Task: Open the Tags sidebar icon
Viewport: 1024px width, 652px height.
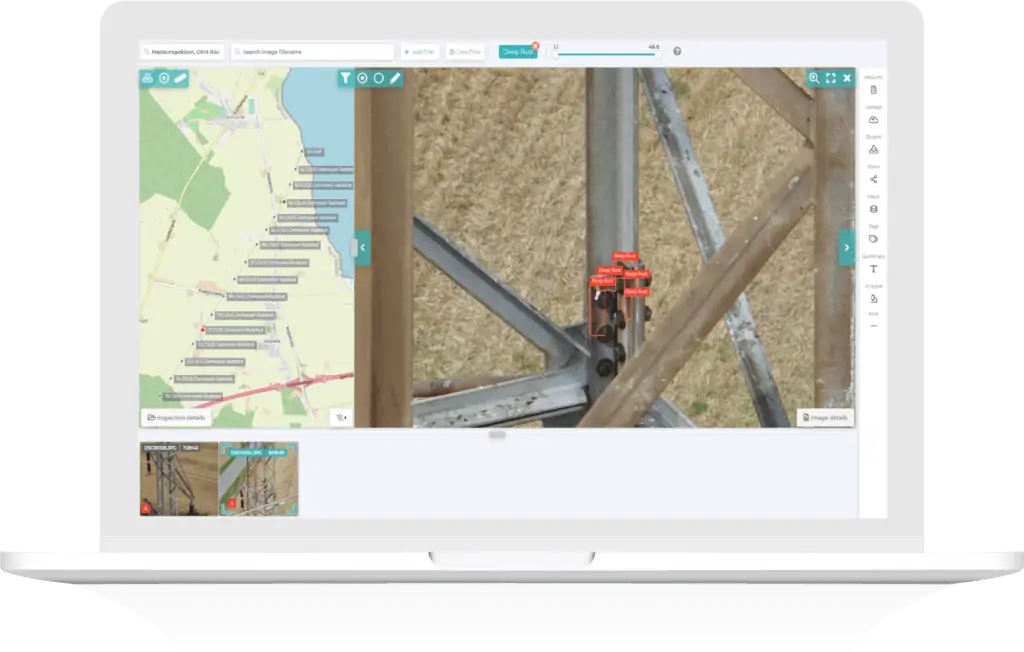Action: (x=874, y=239)
